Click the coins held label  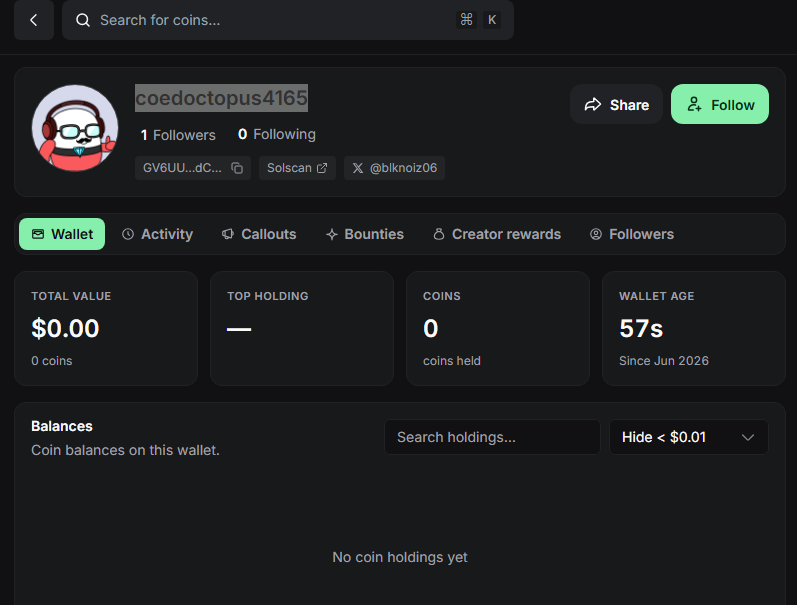click(452, 361)
